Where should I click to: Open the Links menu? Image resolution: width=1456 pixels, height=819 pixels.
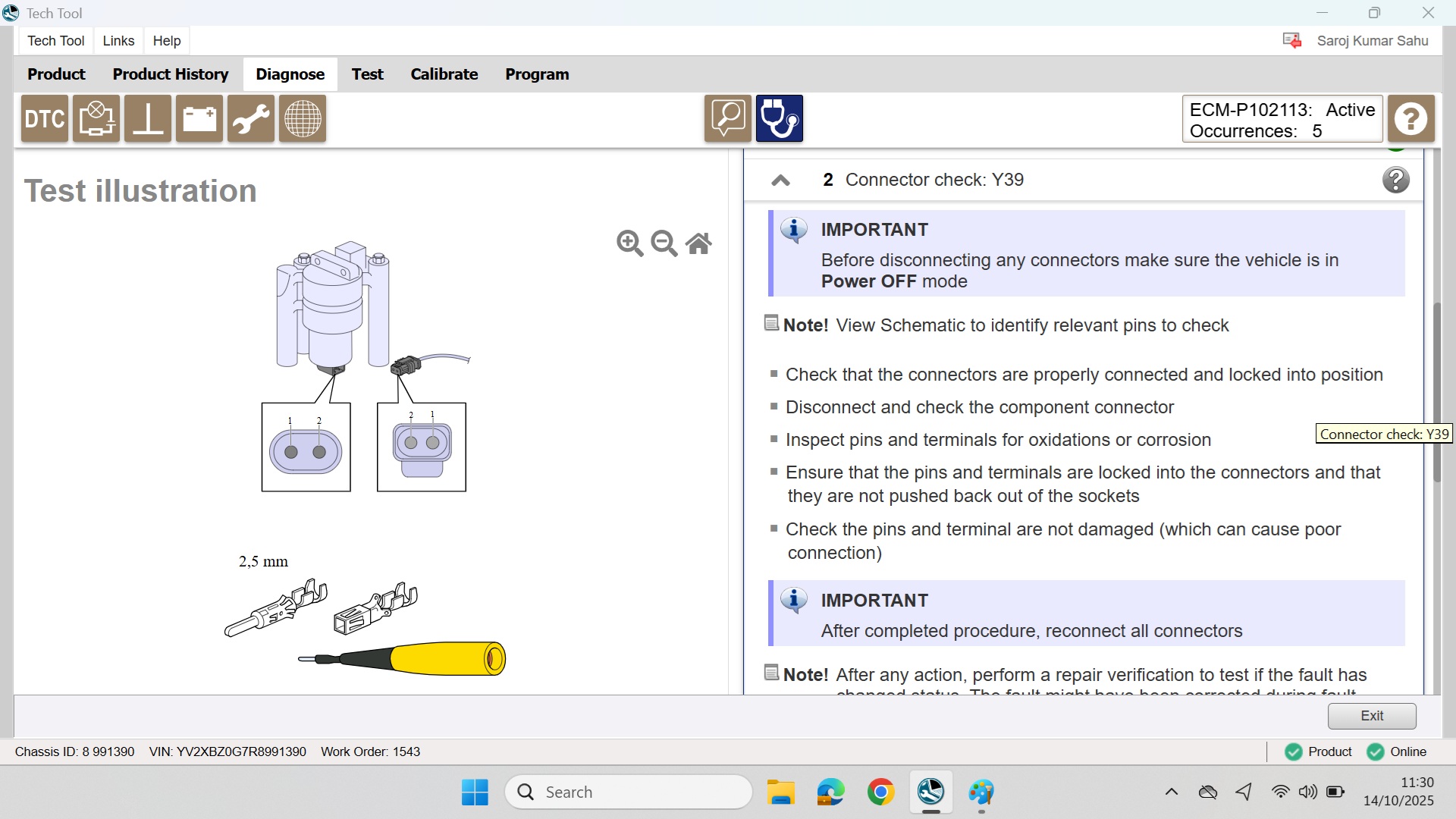pyautogui.click(x=118, y=41)
